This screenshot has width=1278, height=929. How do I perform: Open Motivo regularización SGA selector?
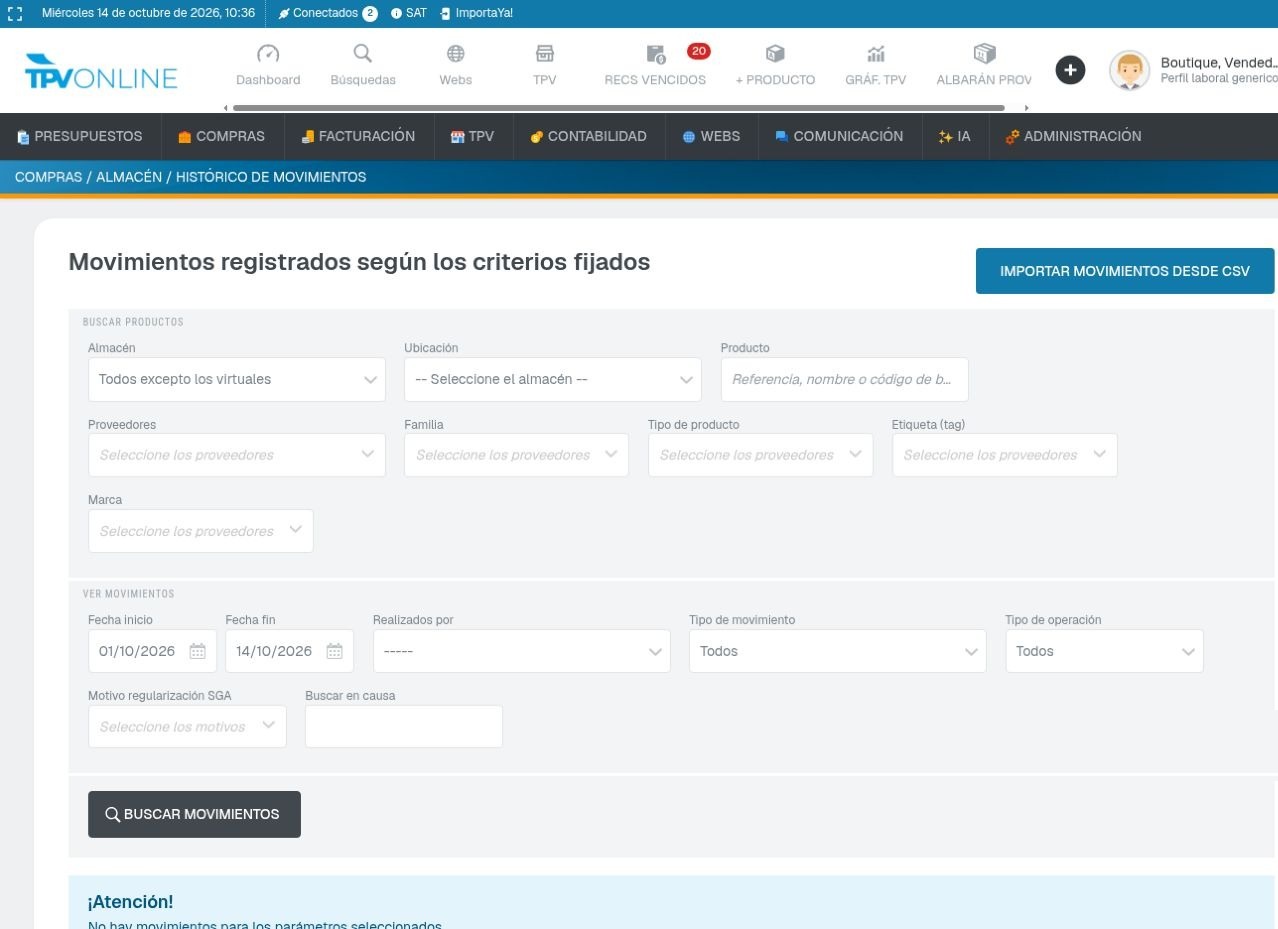[187, 727]
